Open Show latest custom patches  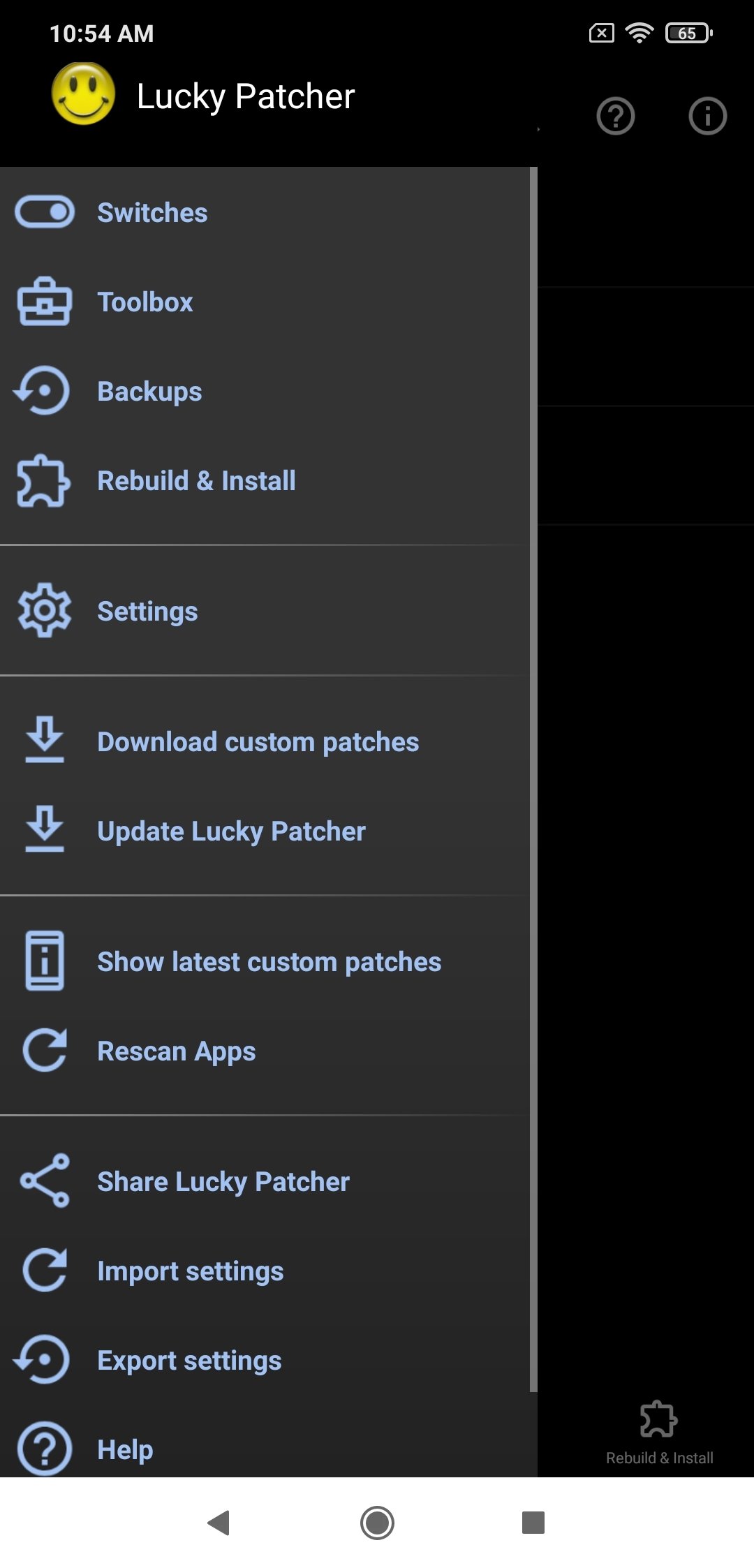click(269, 962)
